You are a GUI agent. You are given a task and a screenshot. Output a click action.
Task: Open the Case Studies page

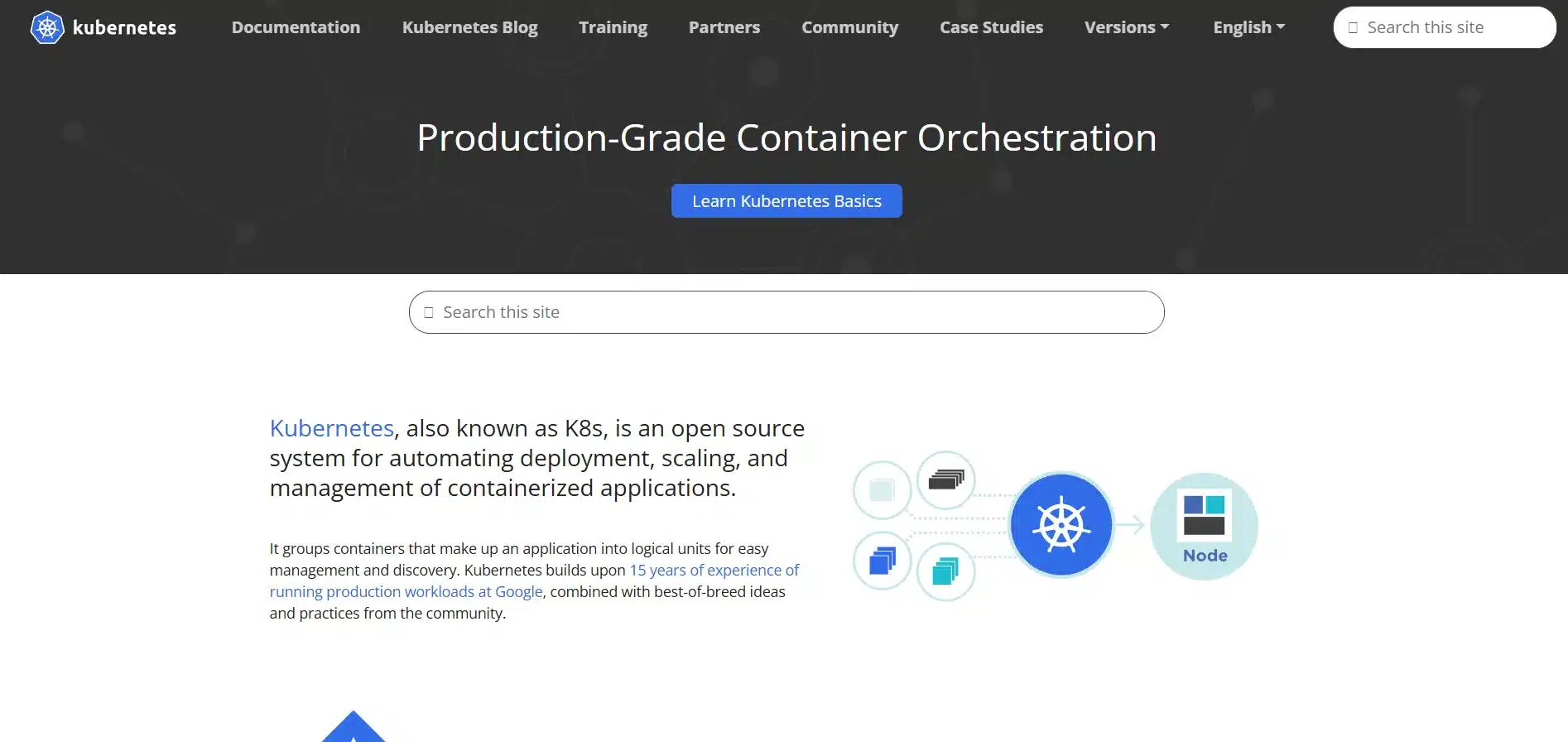pyautogui.click(x=991, y=27)
